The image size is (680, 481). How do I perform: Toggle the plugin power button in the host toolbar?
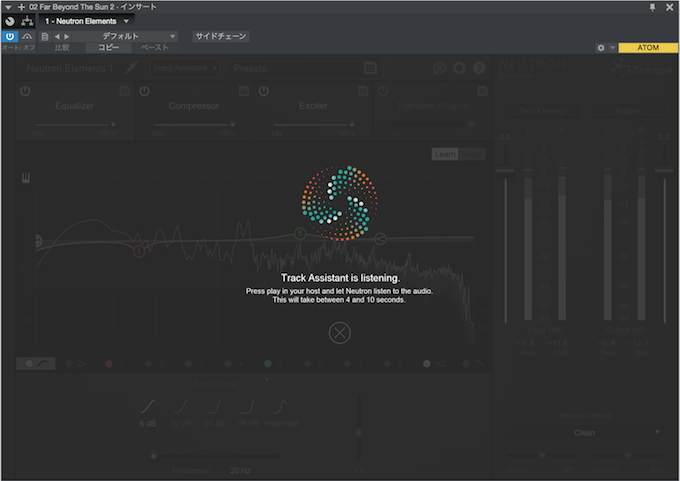click(x=10, y=36)
